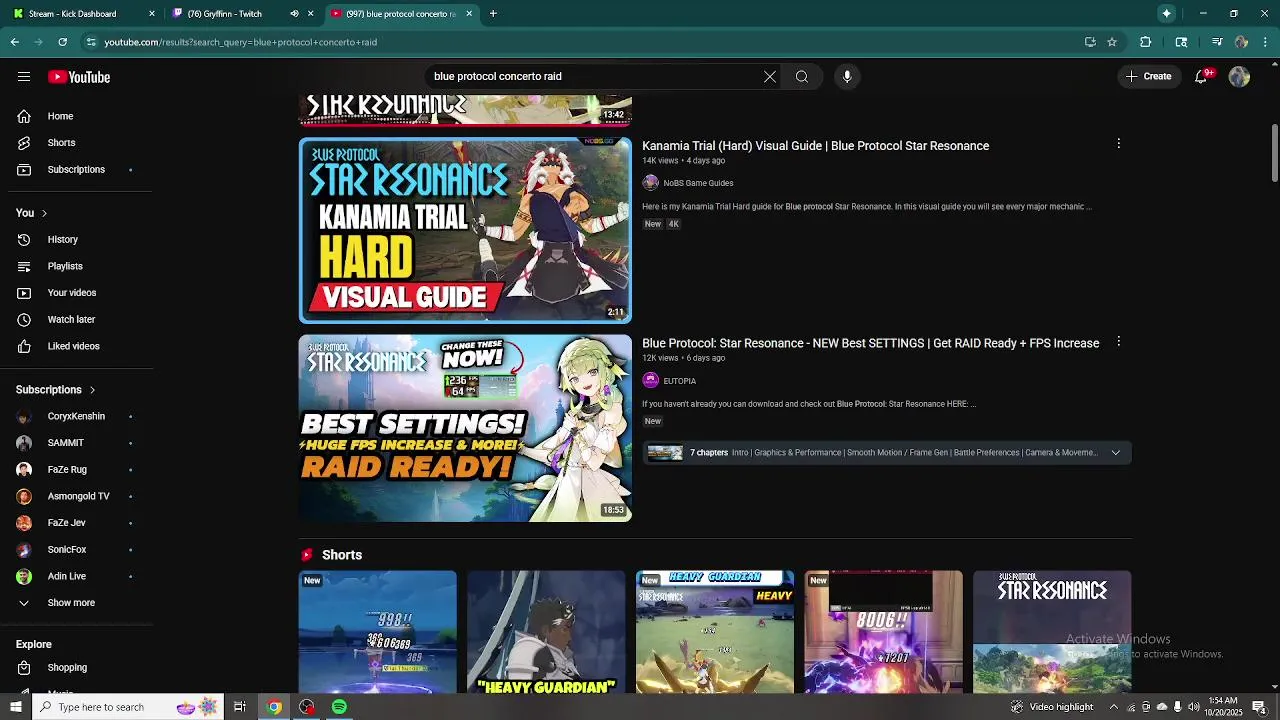1280x720 pixels.
Task: Go back with browser back arrow
Action: [14, 42]
